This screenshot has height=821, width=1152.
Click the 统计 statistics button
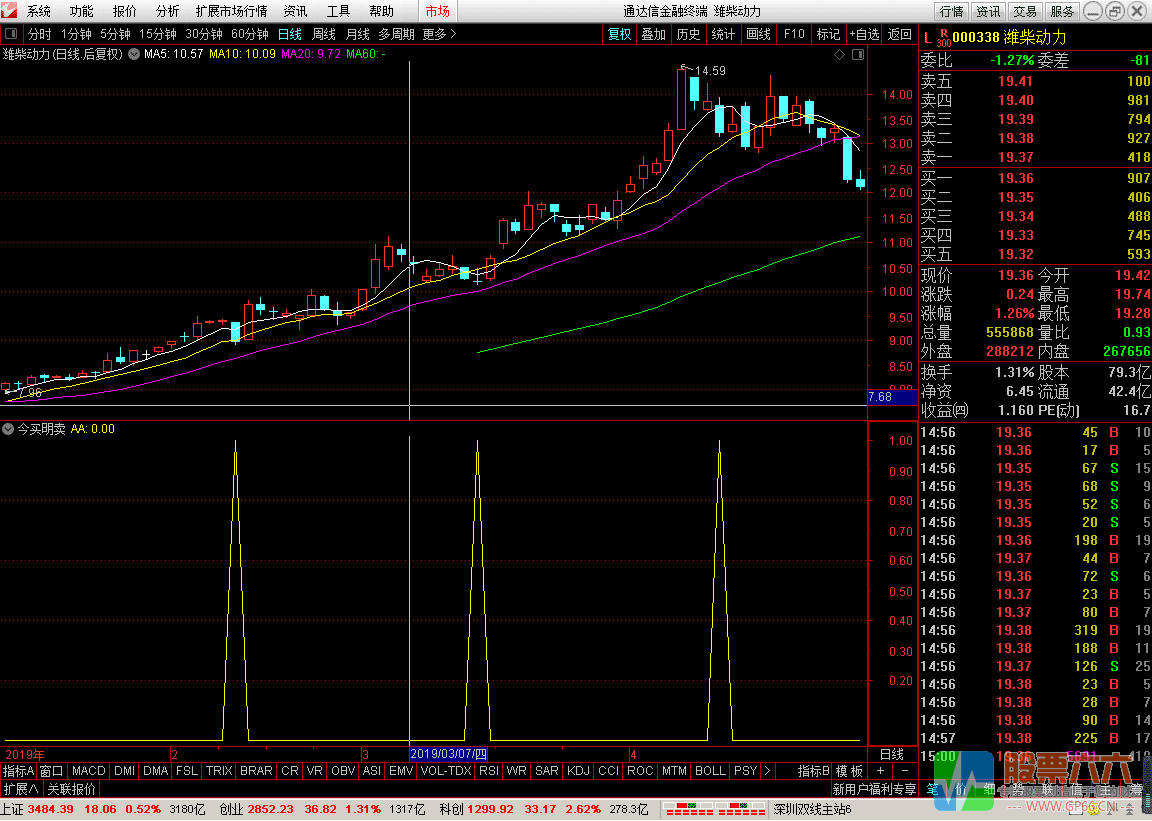click(724, 34)
